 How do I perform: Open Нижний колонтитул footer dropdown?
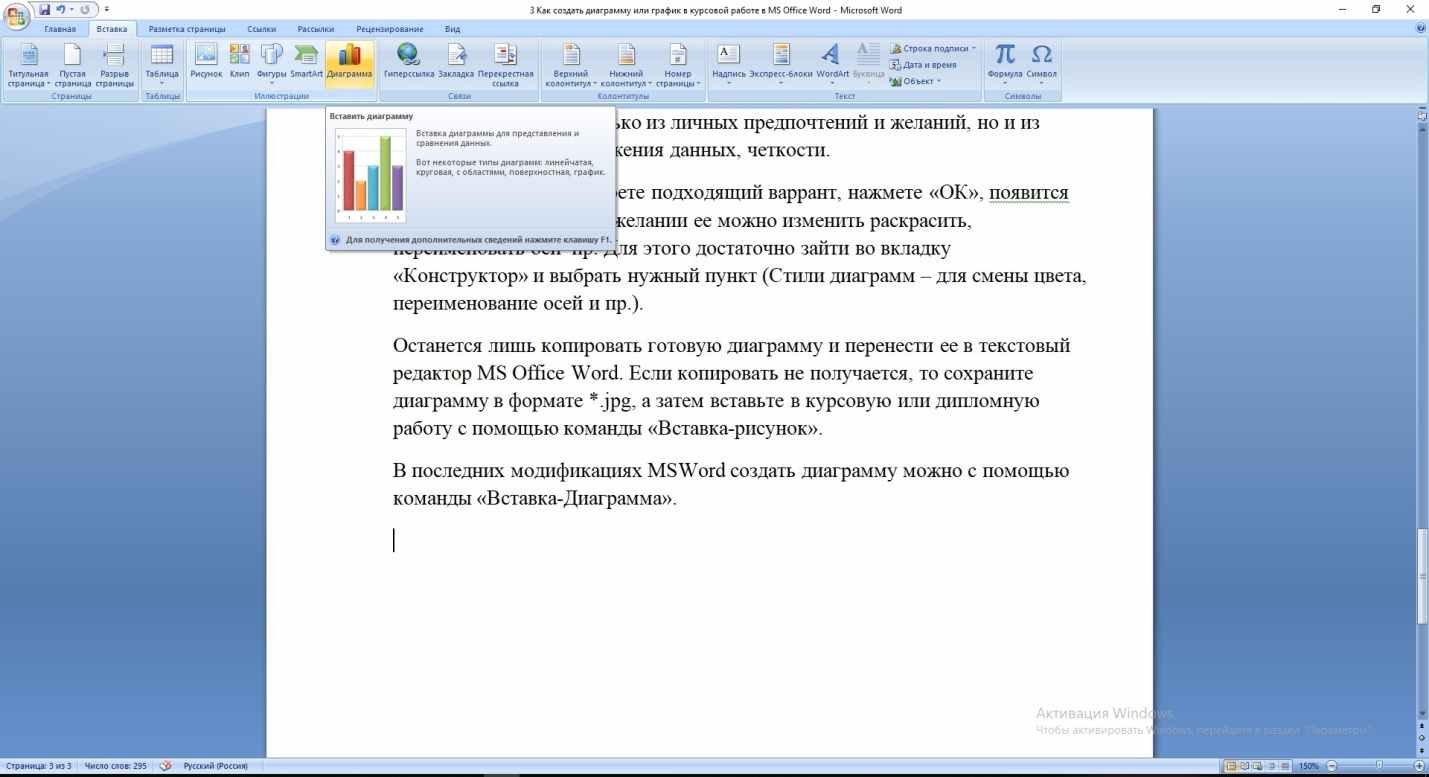(x=626, y=64)
